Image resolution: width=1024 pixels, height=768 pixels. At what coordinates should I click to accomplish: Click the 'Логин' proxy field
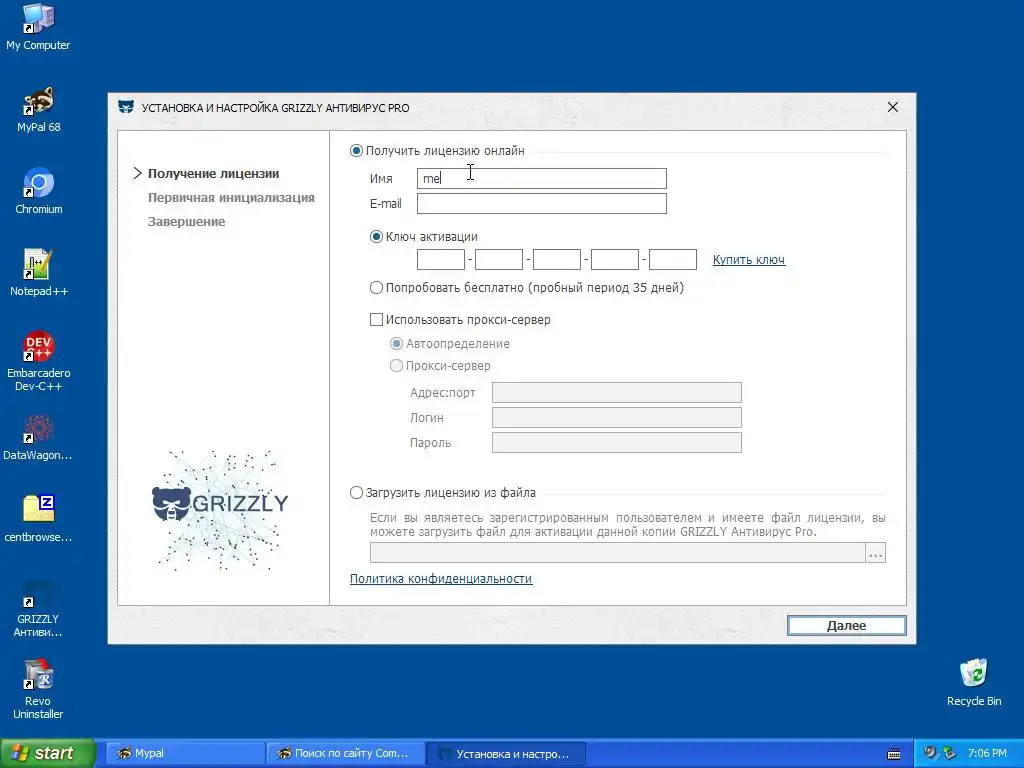click(x=616, y=417)
